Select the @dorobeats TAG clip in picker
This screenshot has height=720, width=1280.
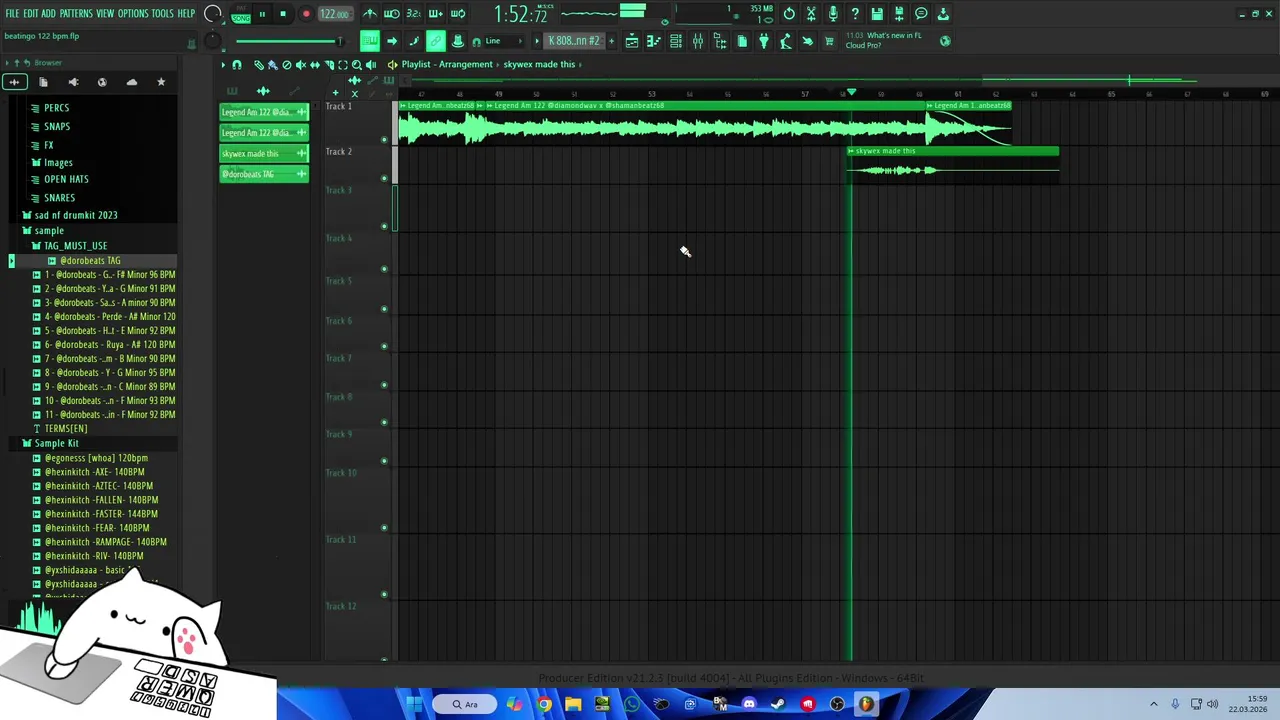(264, 174)
